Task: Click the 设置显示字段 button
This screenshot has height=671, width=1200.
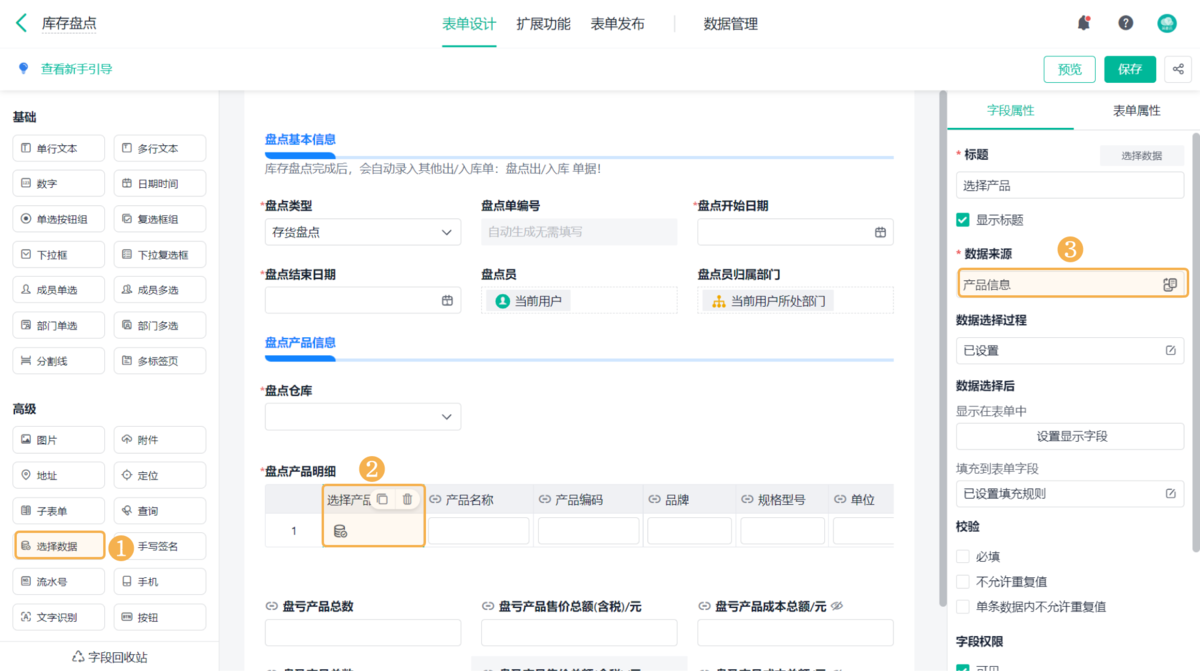Action: (1070, 436)
